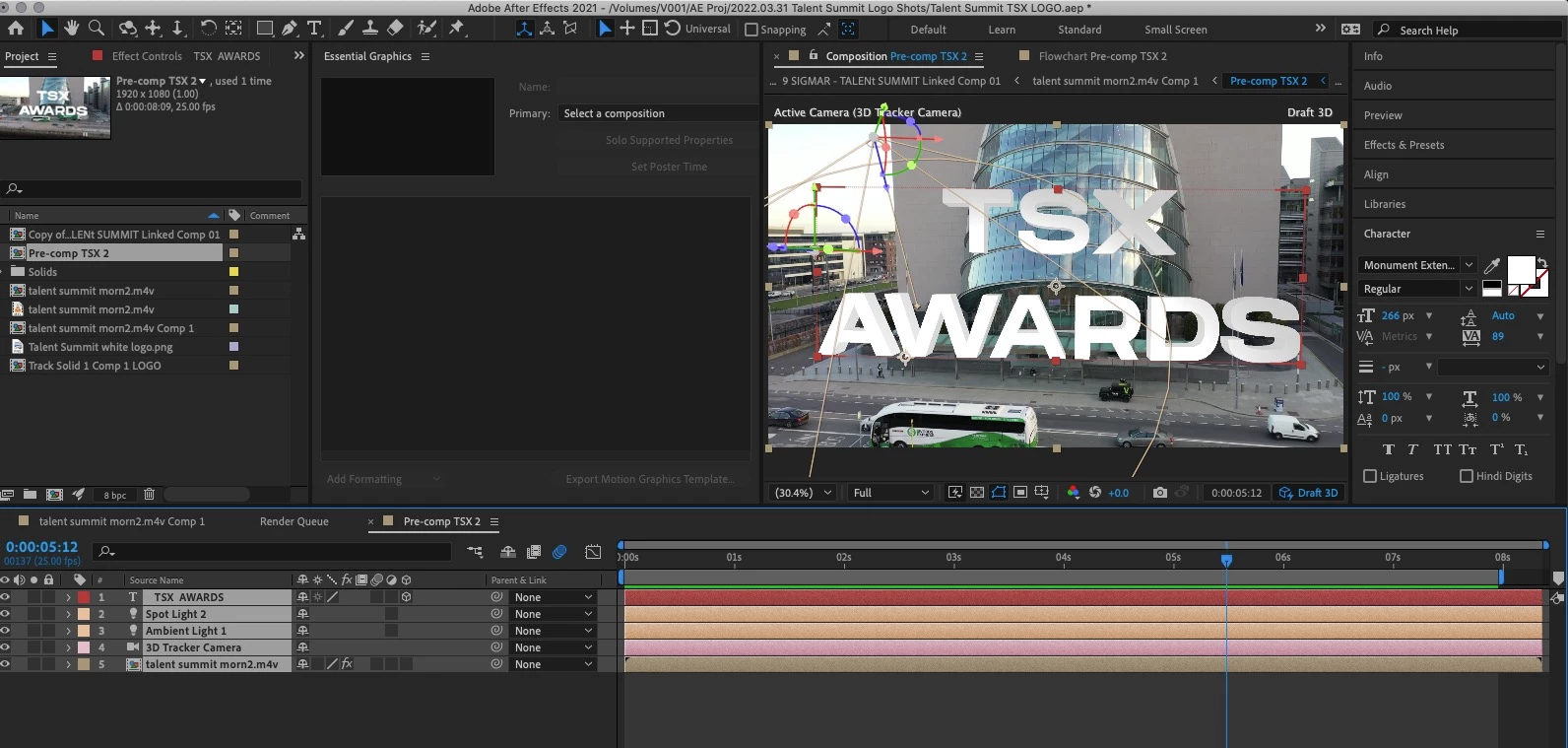Switch to the Default workspace
1568x748 pixels.
928,30
